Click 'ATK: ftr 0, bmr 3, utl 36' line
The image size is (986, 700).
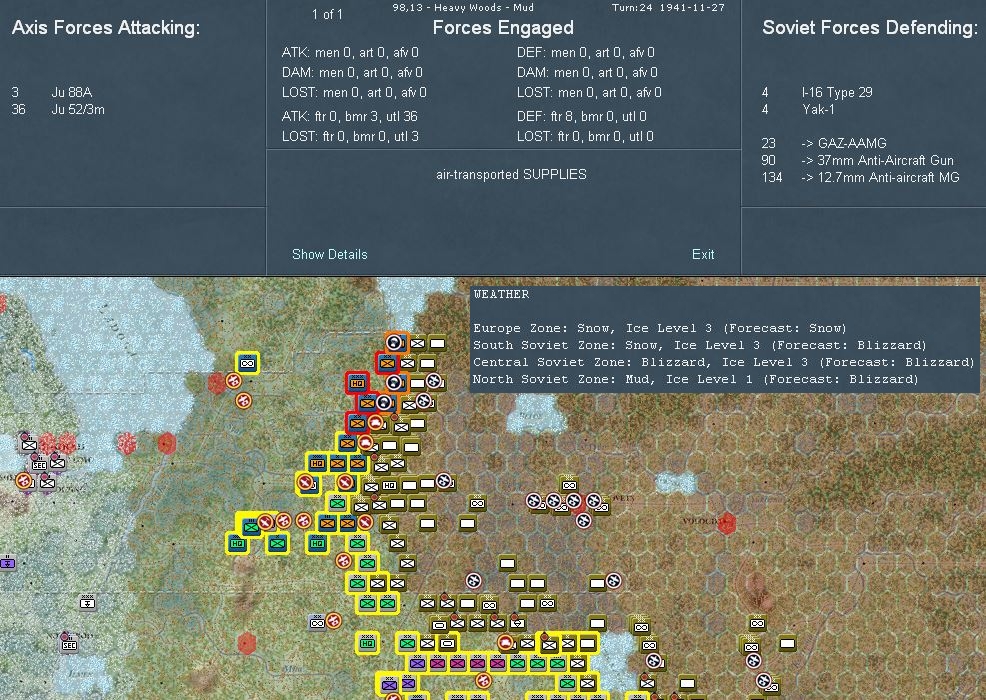350,116
